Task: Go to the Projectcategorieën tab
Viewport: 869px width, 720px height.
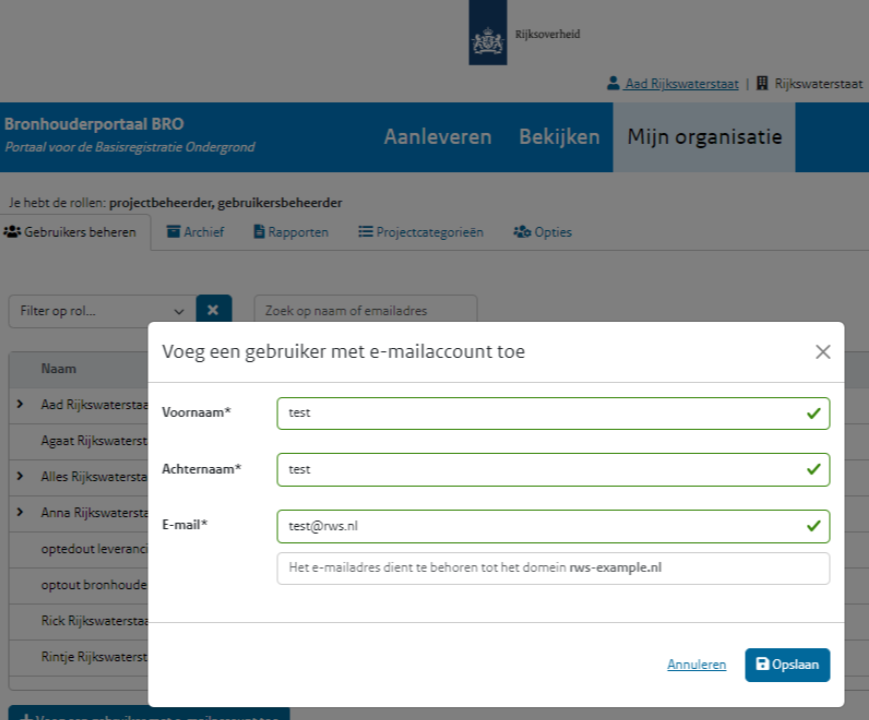Action: pos(421,232)
